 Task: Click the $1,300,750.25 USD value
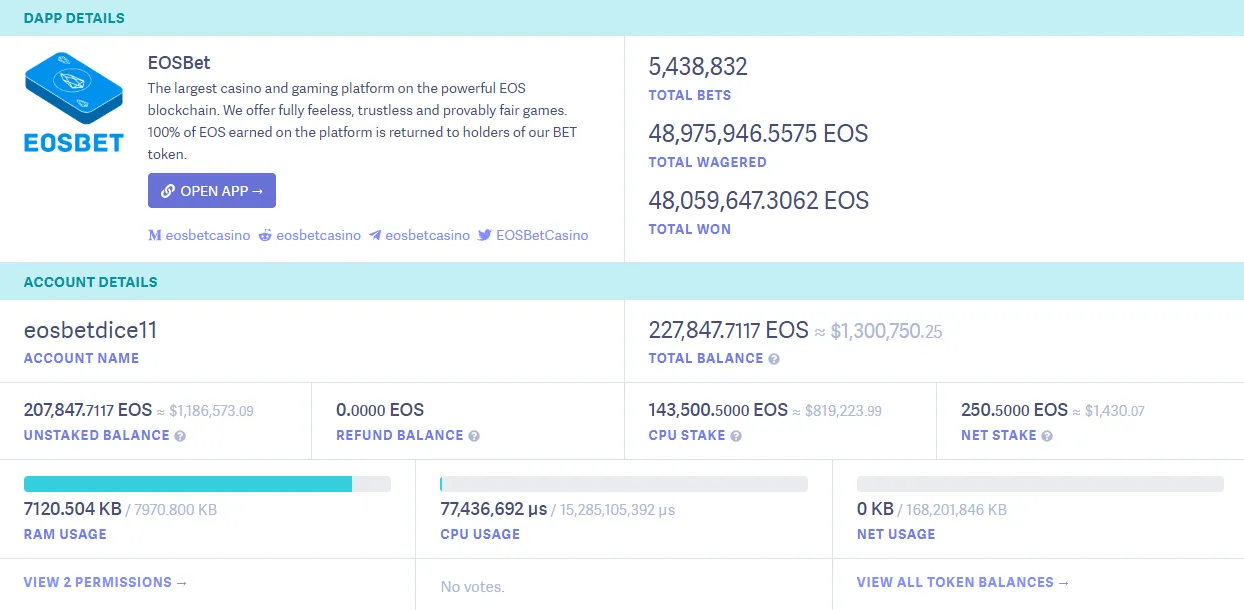[886, 332]
